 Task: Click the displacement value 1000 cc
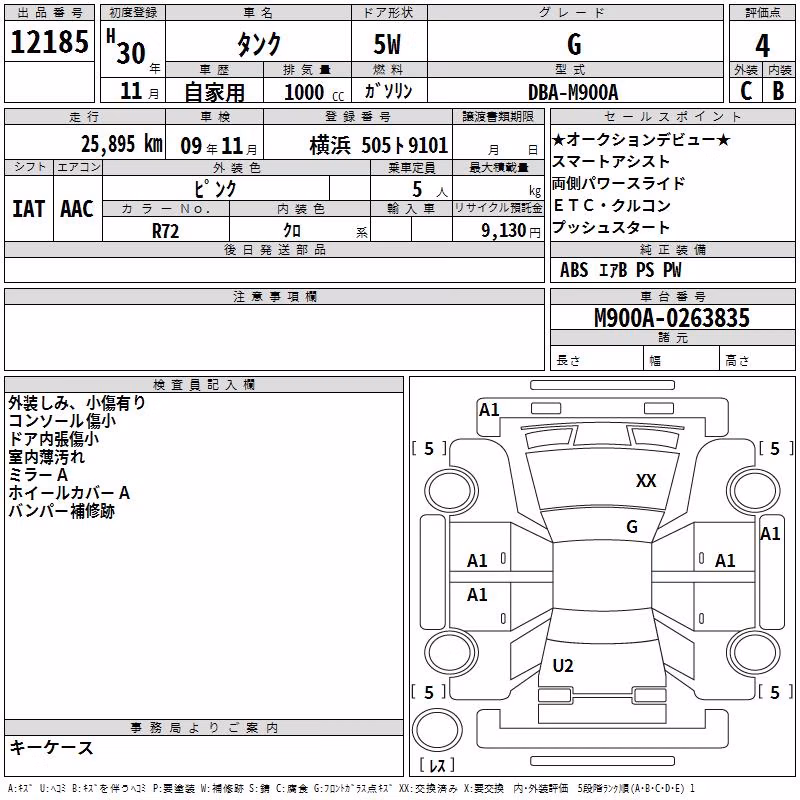click(x=314, y=92)
